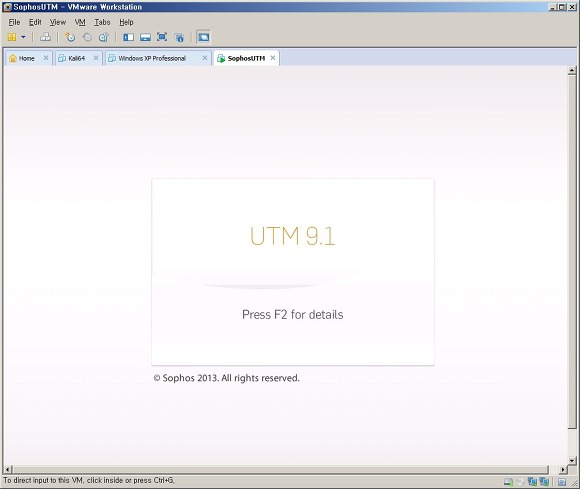The height and width of the screenshot is (489, 580).
Task: Minimize the VMware Workstation window
Action: pyautogui.click(x=553, y=7)
